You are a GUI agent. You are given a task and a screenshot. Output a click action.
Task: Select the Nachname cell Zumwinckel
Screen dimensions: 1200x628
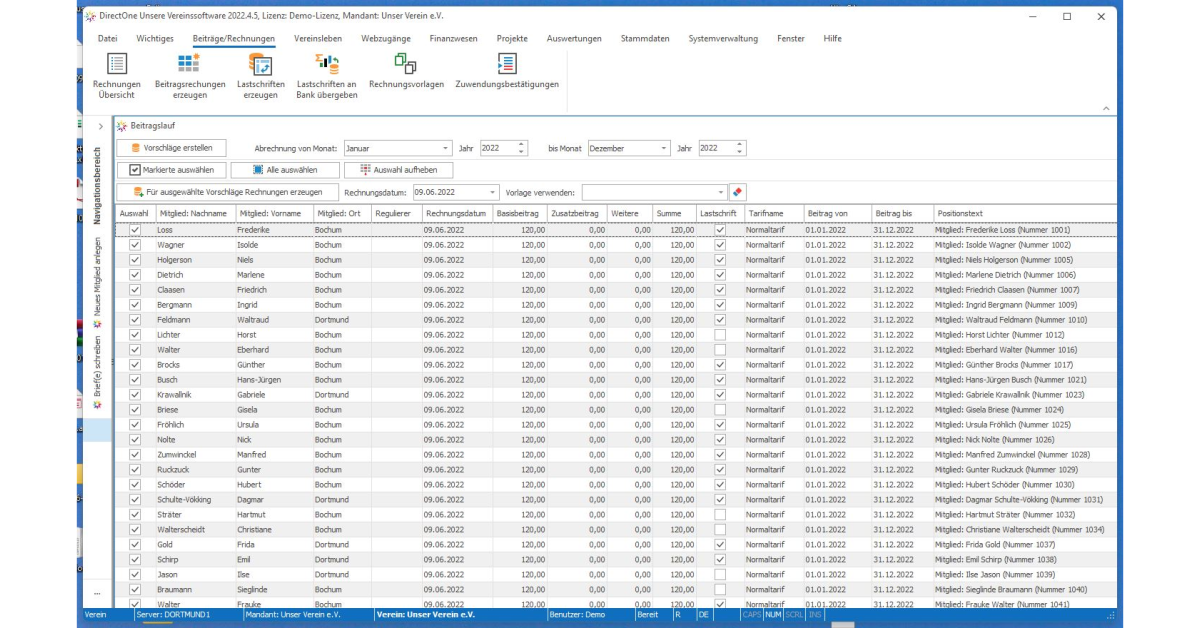click(194, 455)
